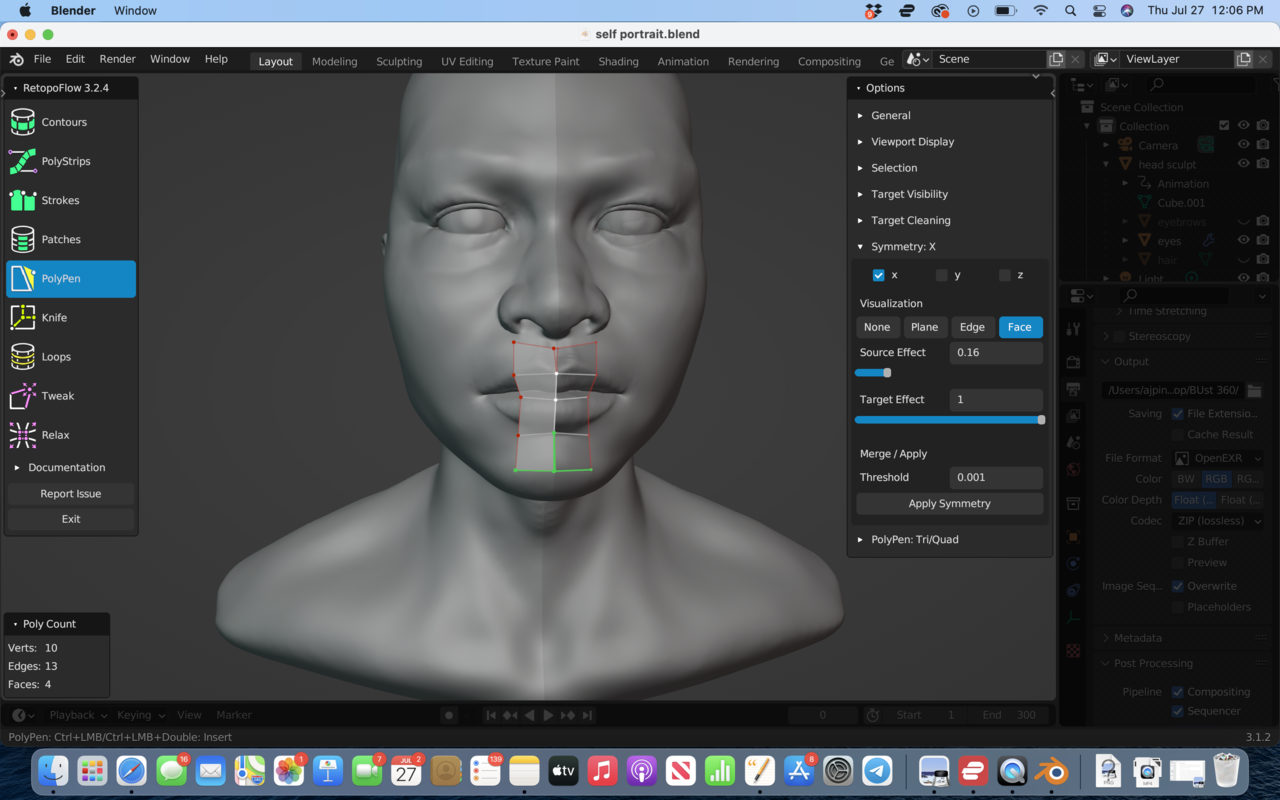
Task: Disable the x symmetry checkbox
Action: point(878,275)
